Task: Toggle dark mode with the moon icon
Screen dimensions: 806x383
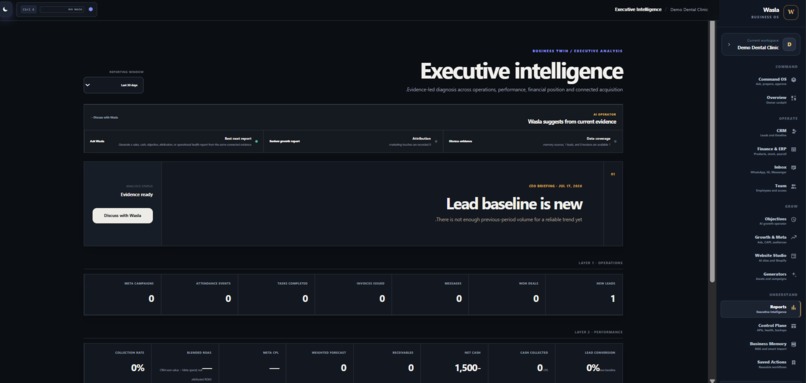Action: (6, 9)
